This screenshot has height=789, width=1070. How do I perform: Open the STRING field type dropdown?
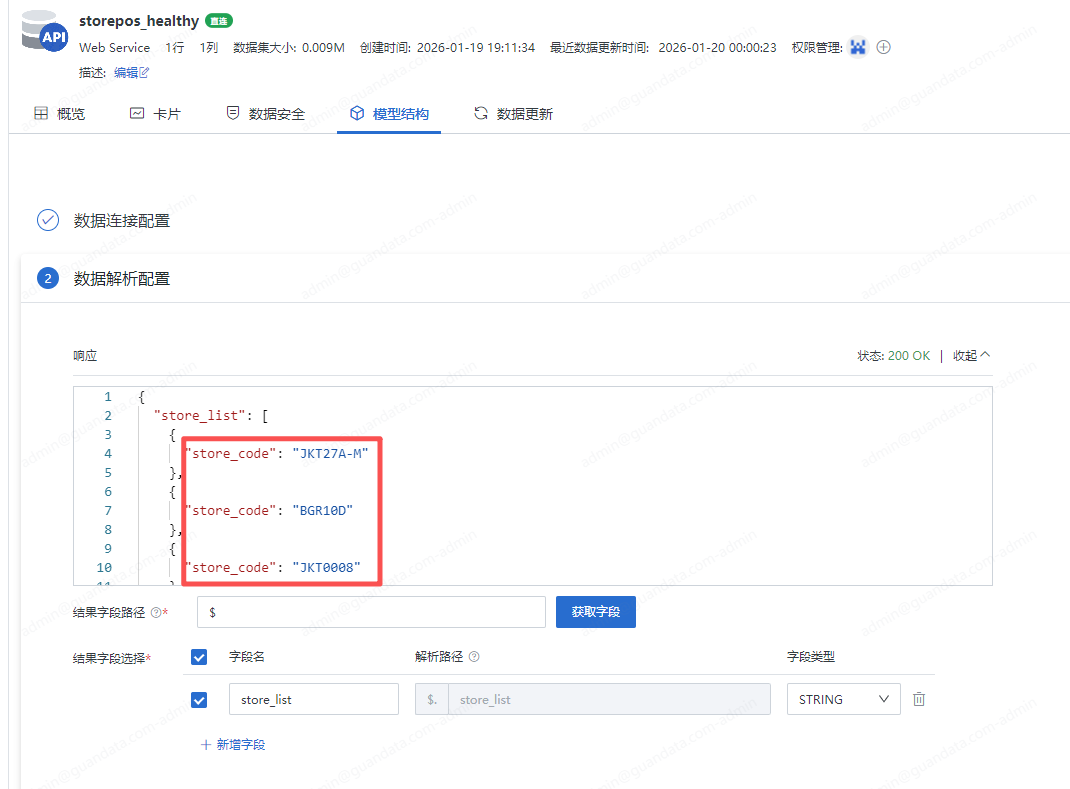843,699
